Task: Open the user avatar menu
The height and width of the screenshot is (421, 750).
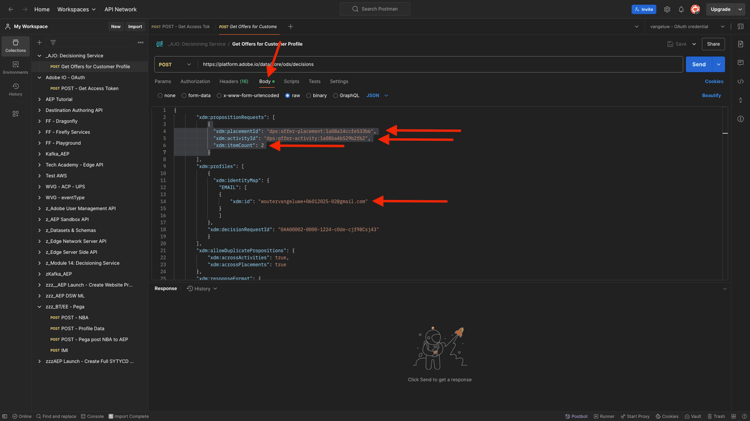Action: (x=695, y=9)
